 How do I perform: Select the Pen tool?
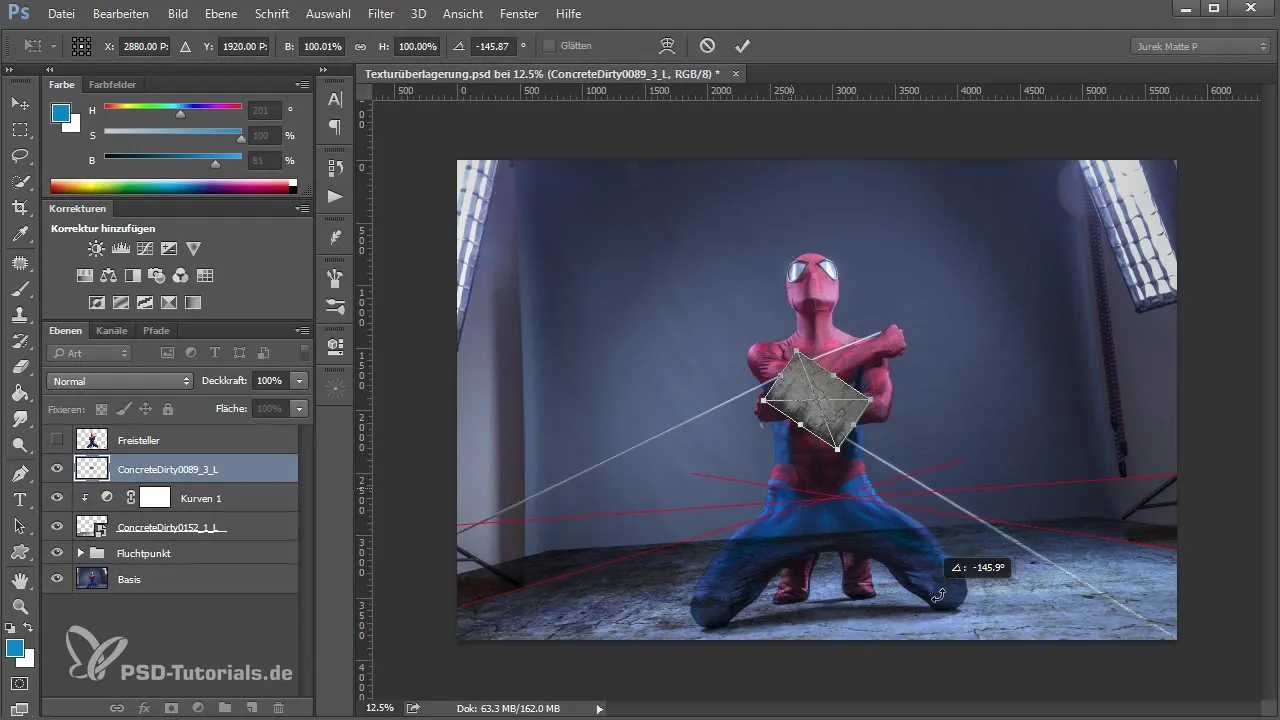[19, 473]
